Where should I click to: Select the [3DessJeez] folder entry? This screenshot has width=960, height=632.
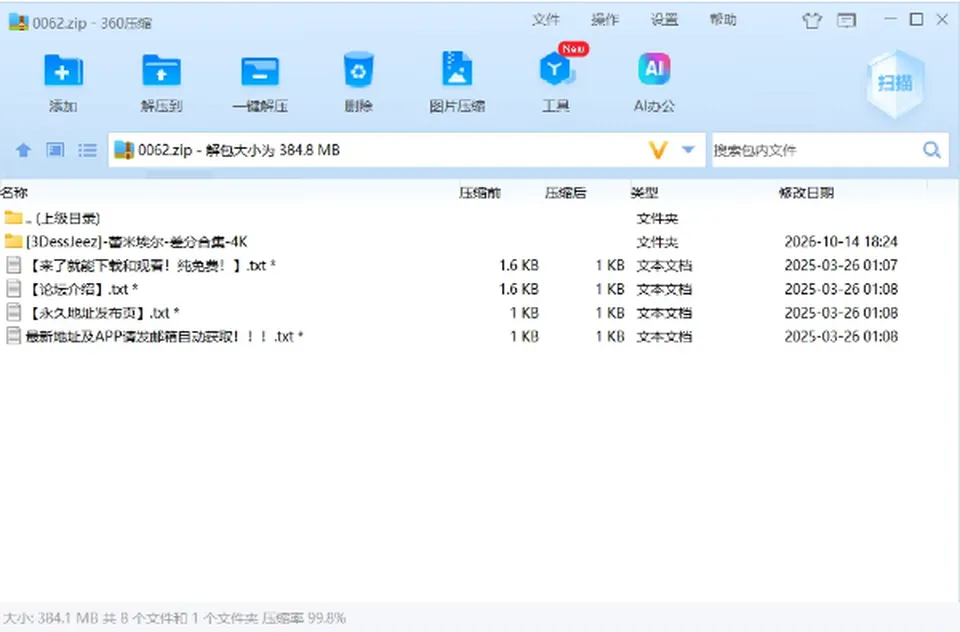(480, 242)
